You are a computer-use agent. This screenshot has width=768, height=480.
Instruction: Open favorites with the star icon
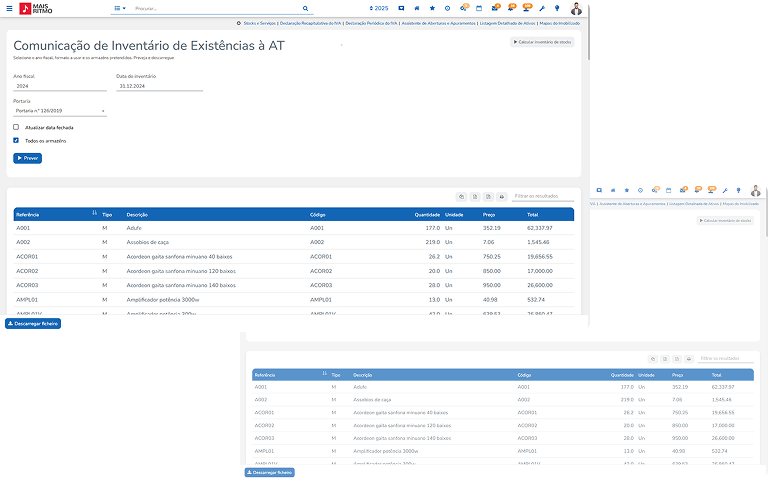432,8
